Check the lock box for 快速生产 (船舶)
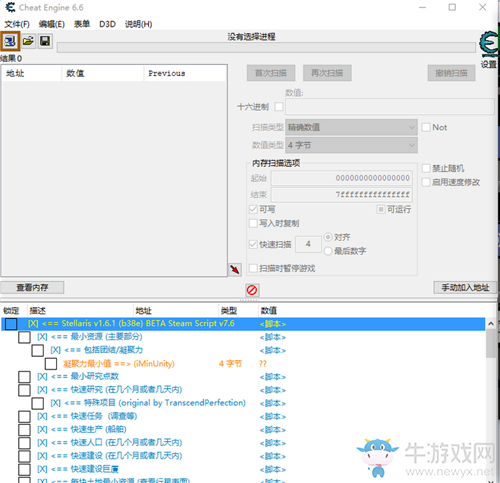The height and width of the screenshot is (483, 500). coord(24,430)
